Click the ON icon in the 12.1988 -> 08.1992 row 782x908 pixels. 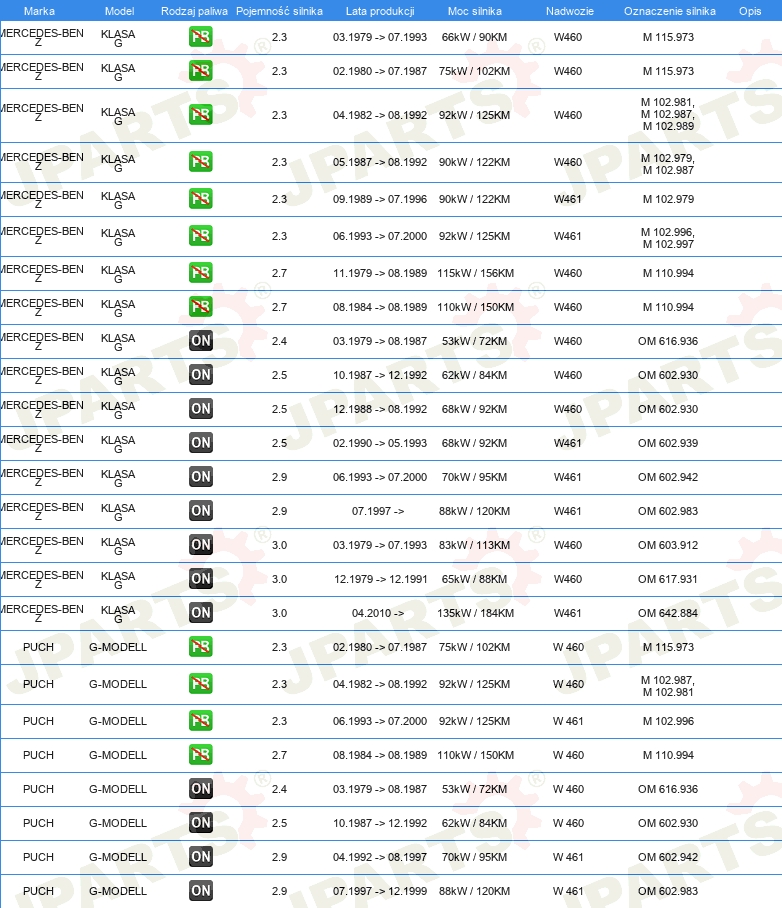200,409
